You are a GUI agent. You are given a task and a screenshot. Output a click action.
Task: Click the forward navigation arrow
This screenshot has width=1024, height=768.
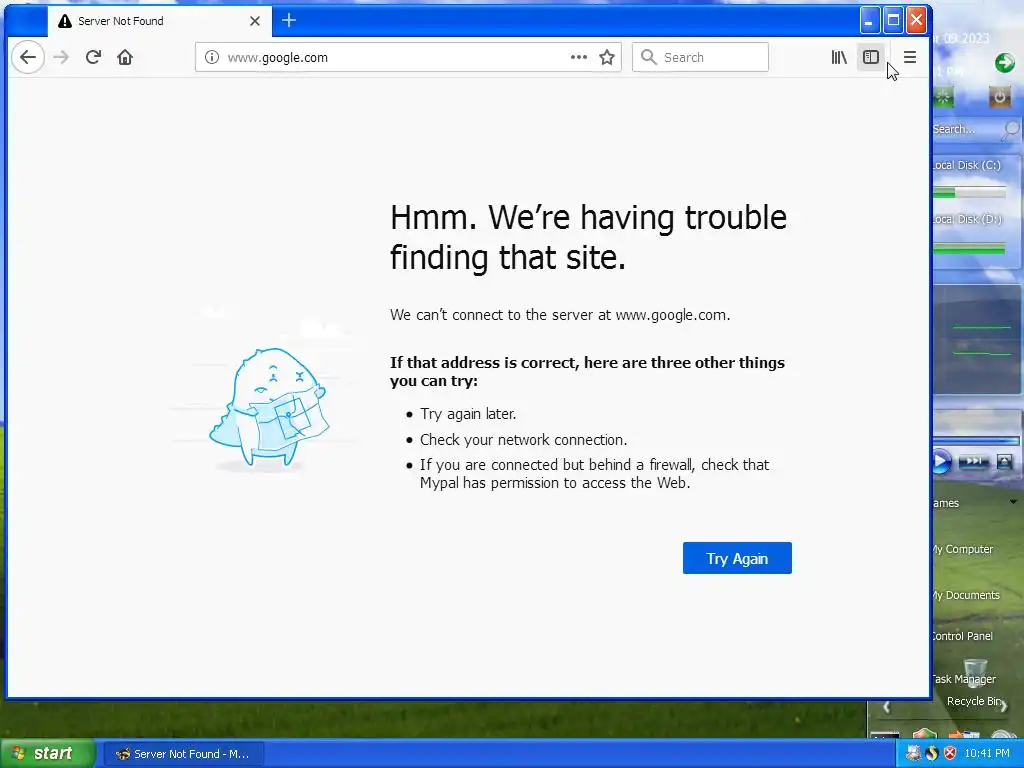[x=61, y=57]
